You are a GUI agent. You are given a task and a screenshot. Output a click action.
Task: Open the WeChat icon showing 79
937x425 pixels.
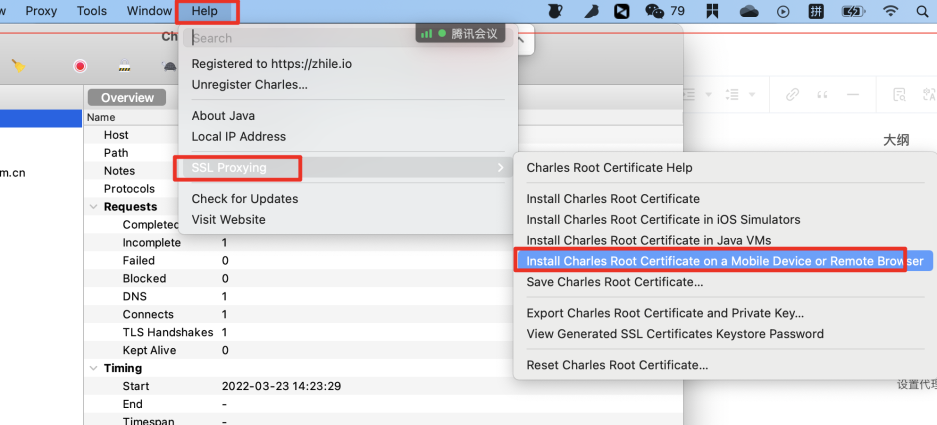tap(665, 11)
